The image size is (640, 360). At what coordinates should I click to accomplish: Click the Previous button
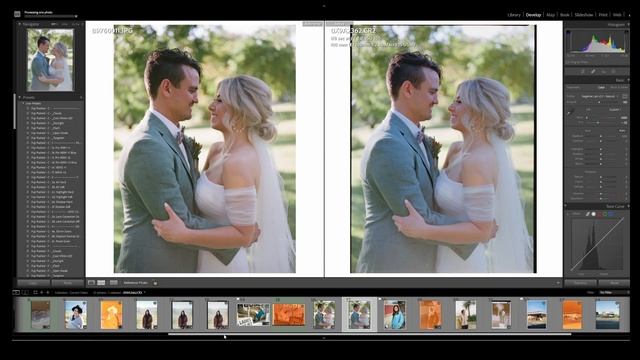pos(580,282)
